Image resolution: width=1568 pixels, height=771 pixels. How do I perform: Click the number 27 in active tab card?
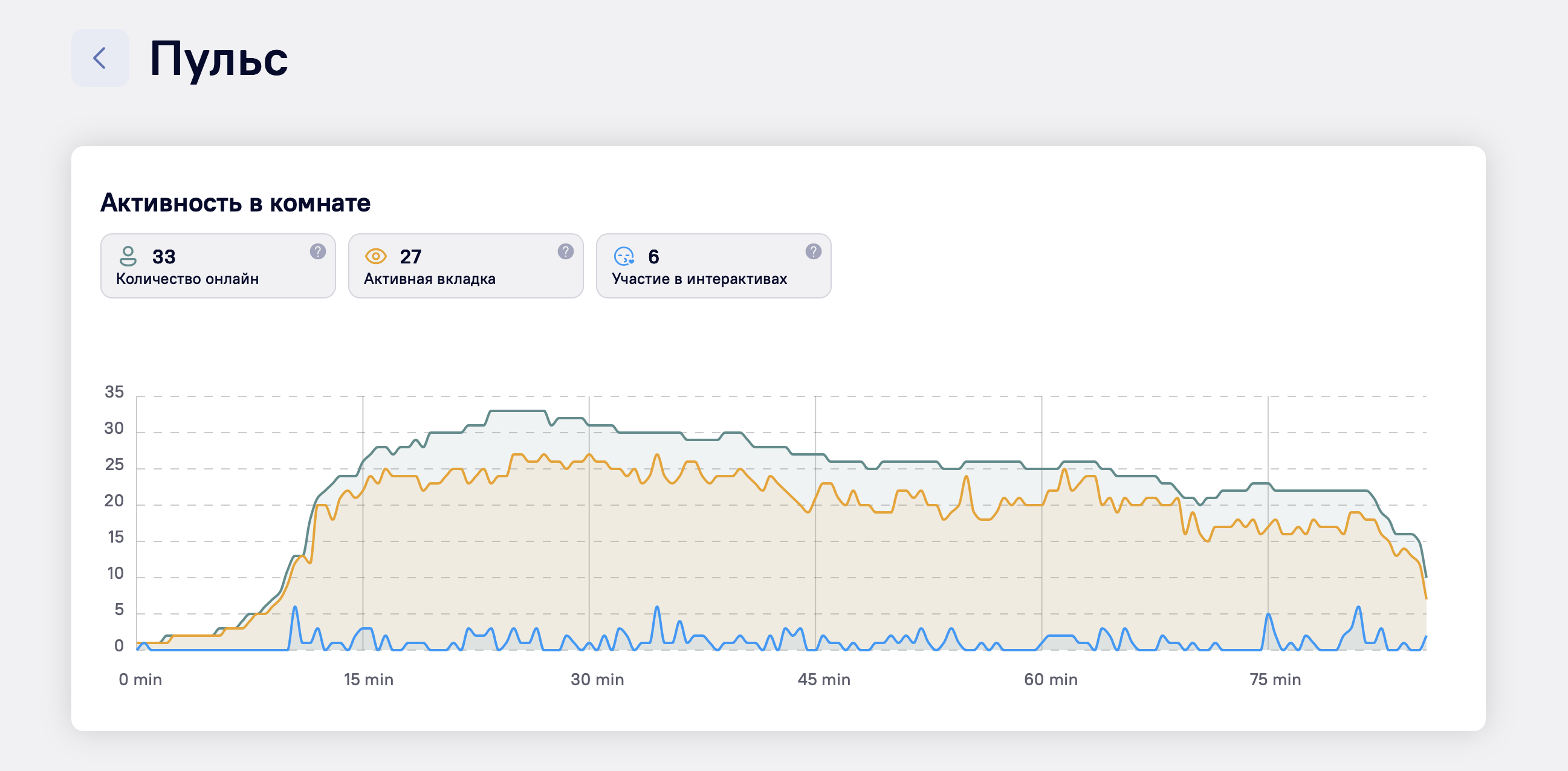pos(410,256)
